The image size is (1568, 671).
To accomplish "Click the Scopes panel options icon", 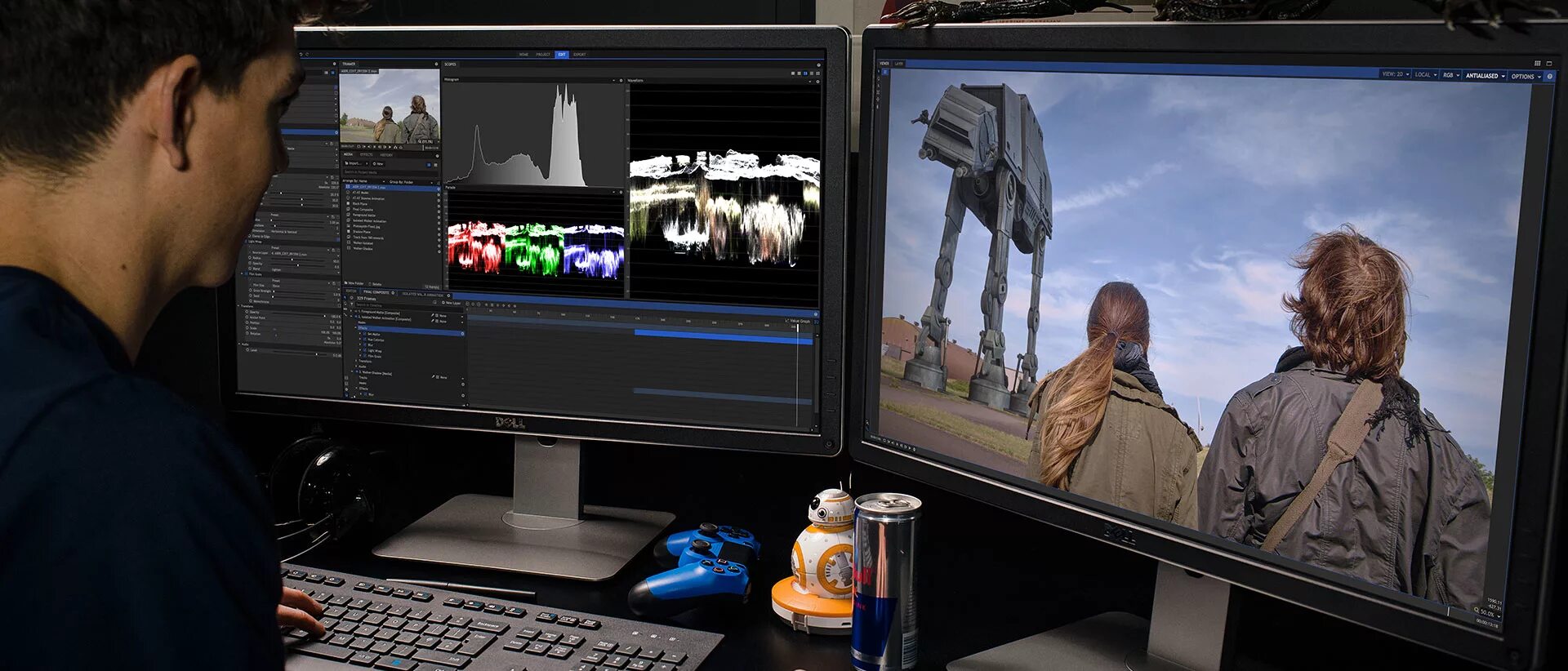I will click(x=818, y=64).
